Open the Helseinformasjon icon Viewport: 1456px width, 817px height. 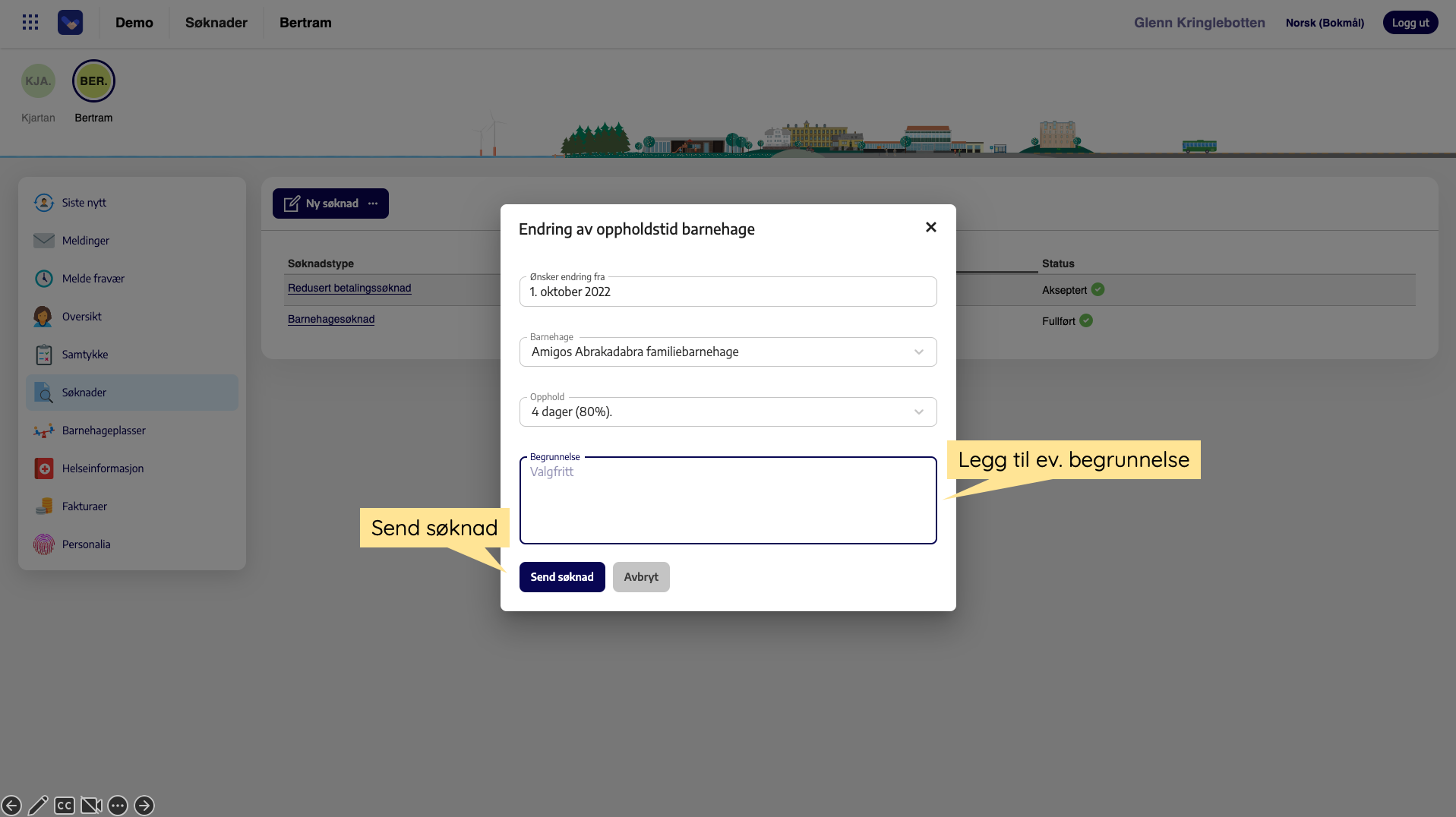pyautogui.click(x=44, y=468)
